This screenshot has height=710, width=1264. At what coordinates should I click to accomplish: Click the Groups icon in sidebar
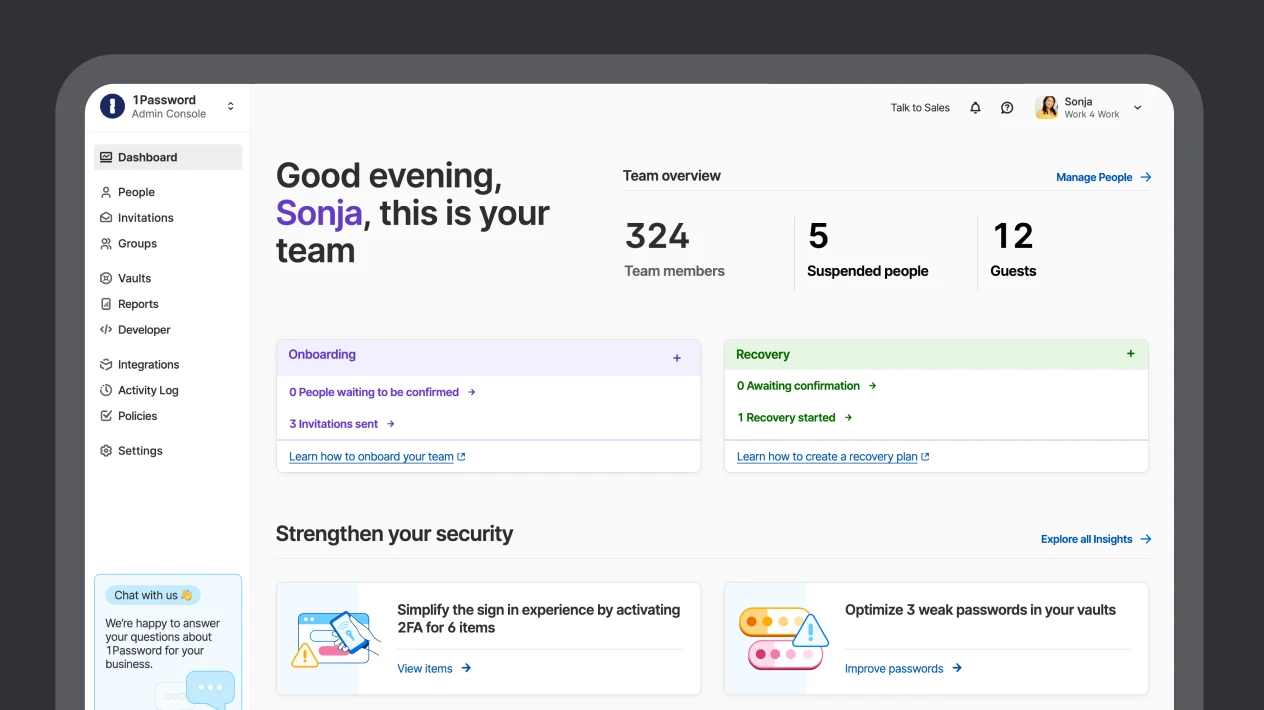[x=106, y=244]
